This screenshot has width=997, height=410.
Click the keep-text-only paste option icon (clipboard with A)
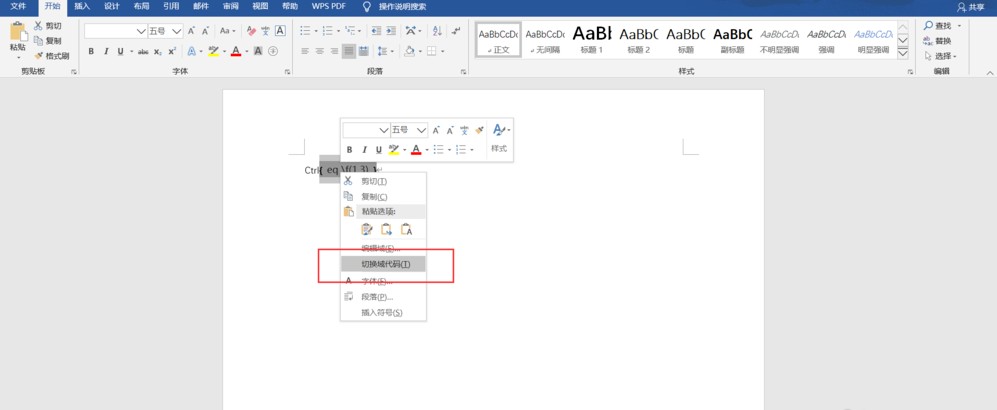click(x=406, y=229)
